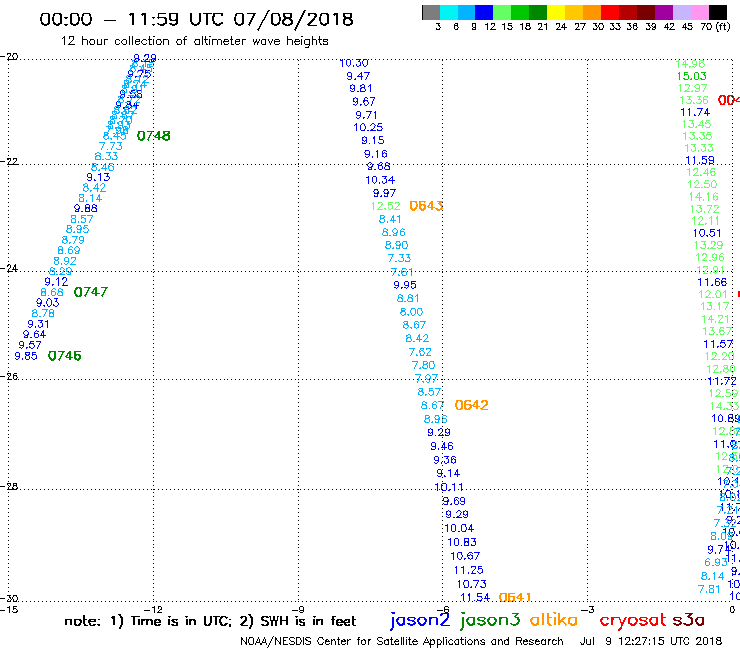Image resolution: width=740 pixels, height=650 pixels.
Task: Click the 7.33 wave height value
Action: (399, 258)
